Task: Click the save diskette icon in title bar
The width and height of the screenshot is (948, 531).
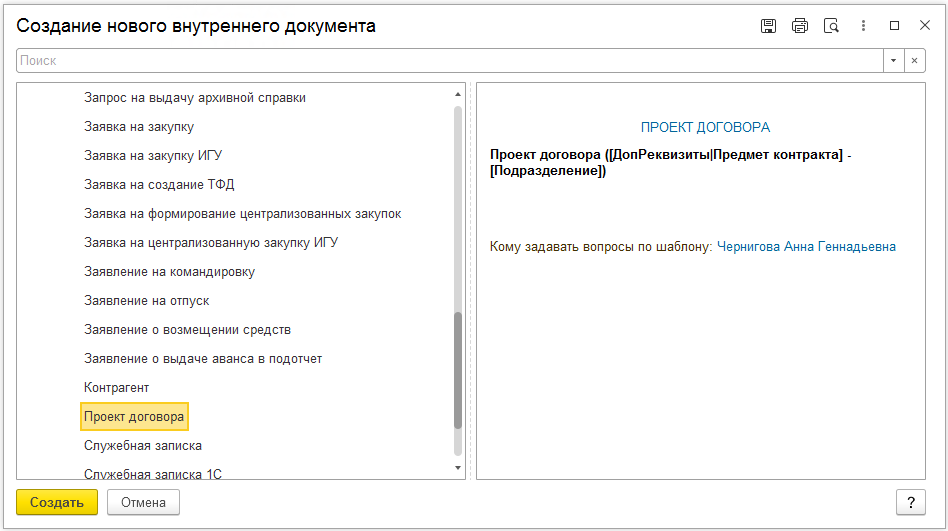Action: (x=768, y=26)
